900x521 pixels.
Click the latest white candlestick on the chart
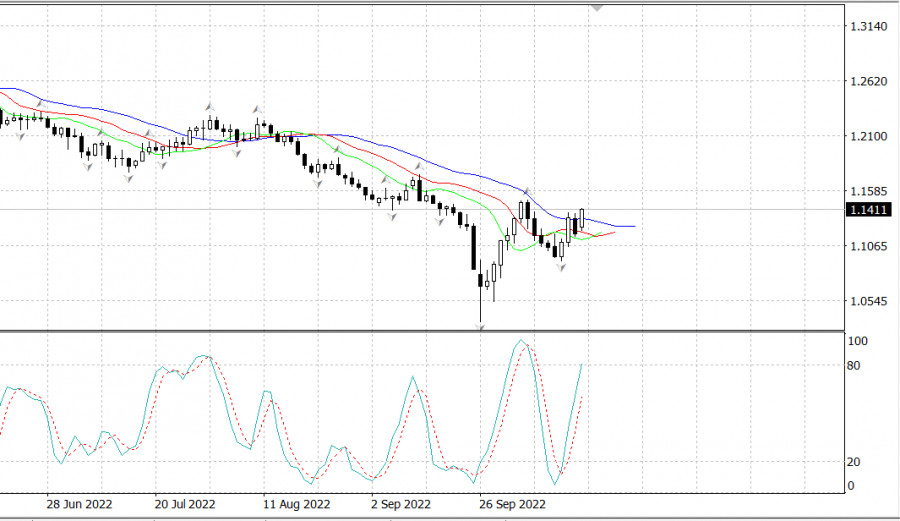coord(582,220)
